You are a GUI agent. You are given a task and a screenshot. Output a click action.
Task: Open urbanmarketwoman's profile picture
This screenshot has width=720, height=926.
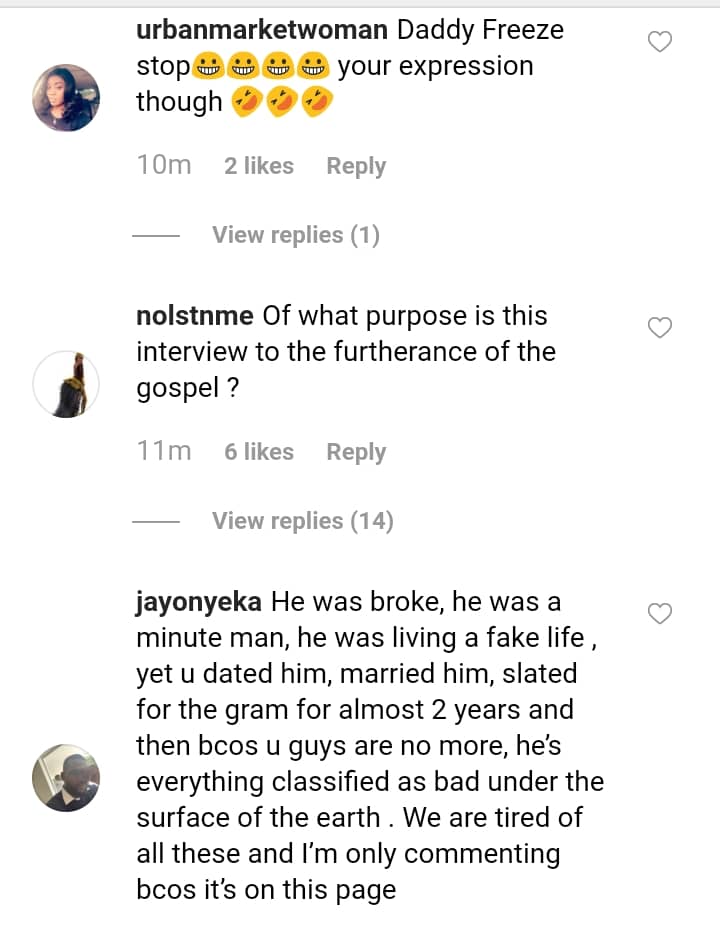pos(66,98)
